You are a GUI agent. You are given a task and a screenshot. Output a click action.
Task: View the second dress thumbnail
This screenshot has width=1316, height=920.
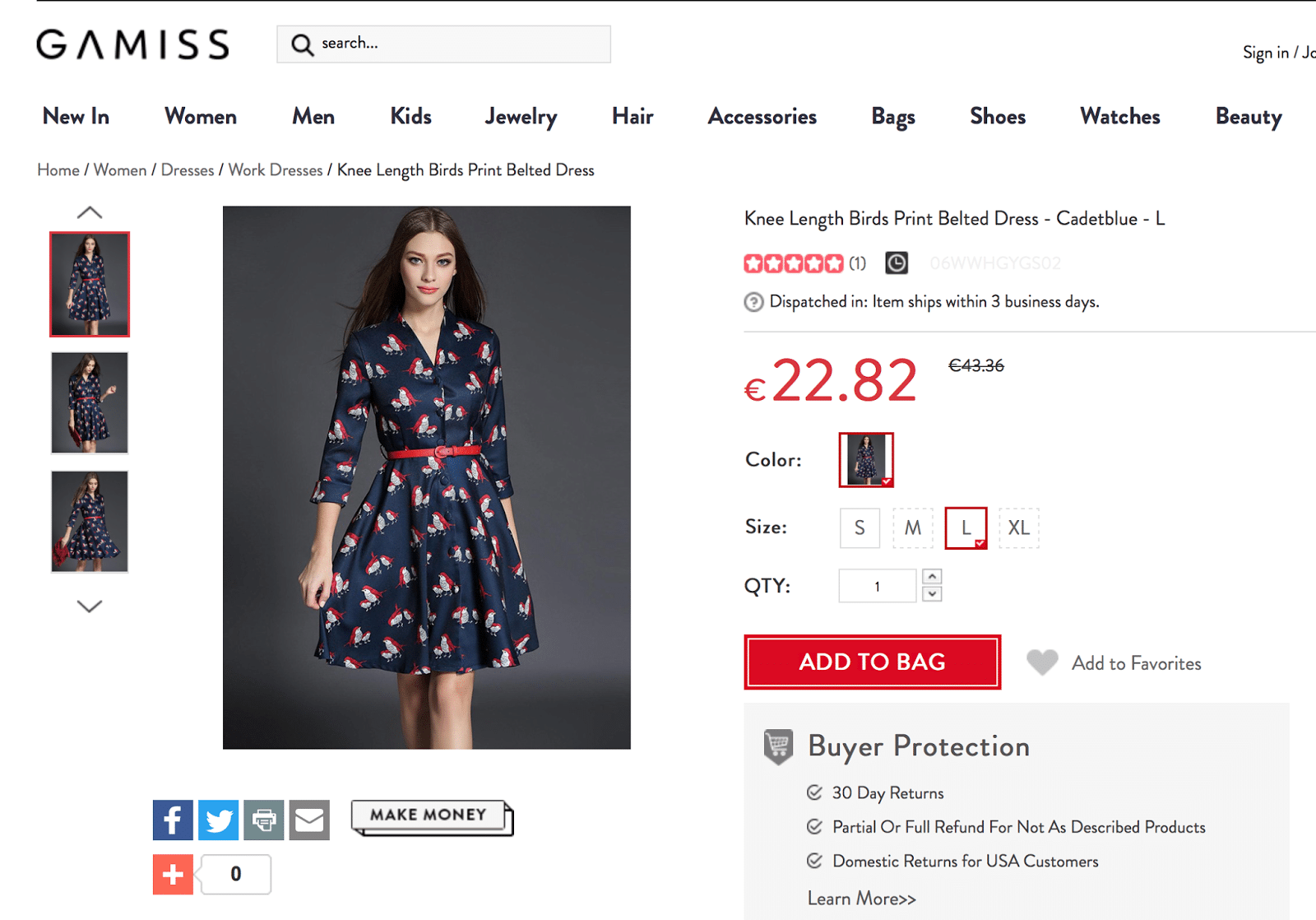coord(90,403)
